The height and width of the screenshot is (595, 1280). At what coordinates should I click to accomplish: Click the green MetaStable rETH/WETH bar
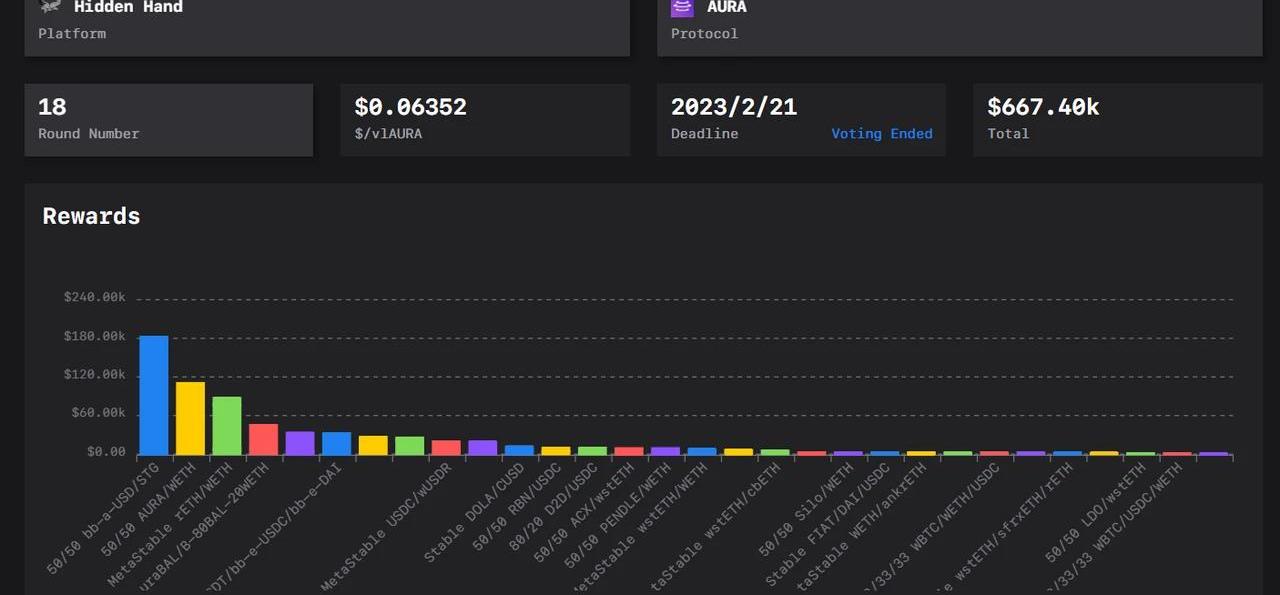click(227, 425)
